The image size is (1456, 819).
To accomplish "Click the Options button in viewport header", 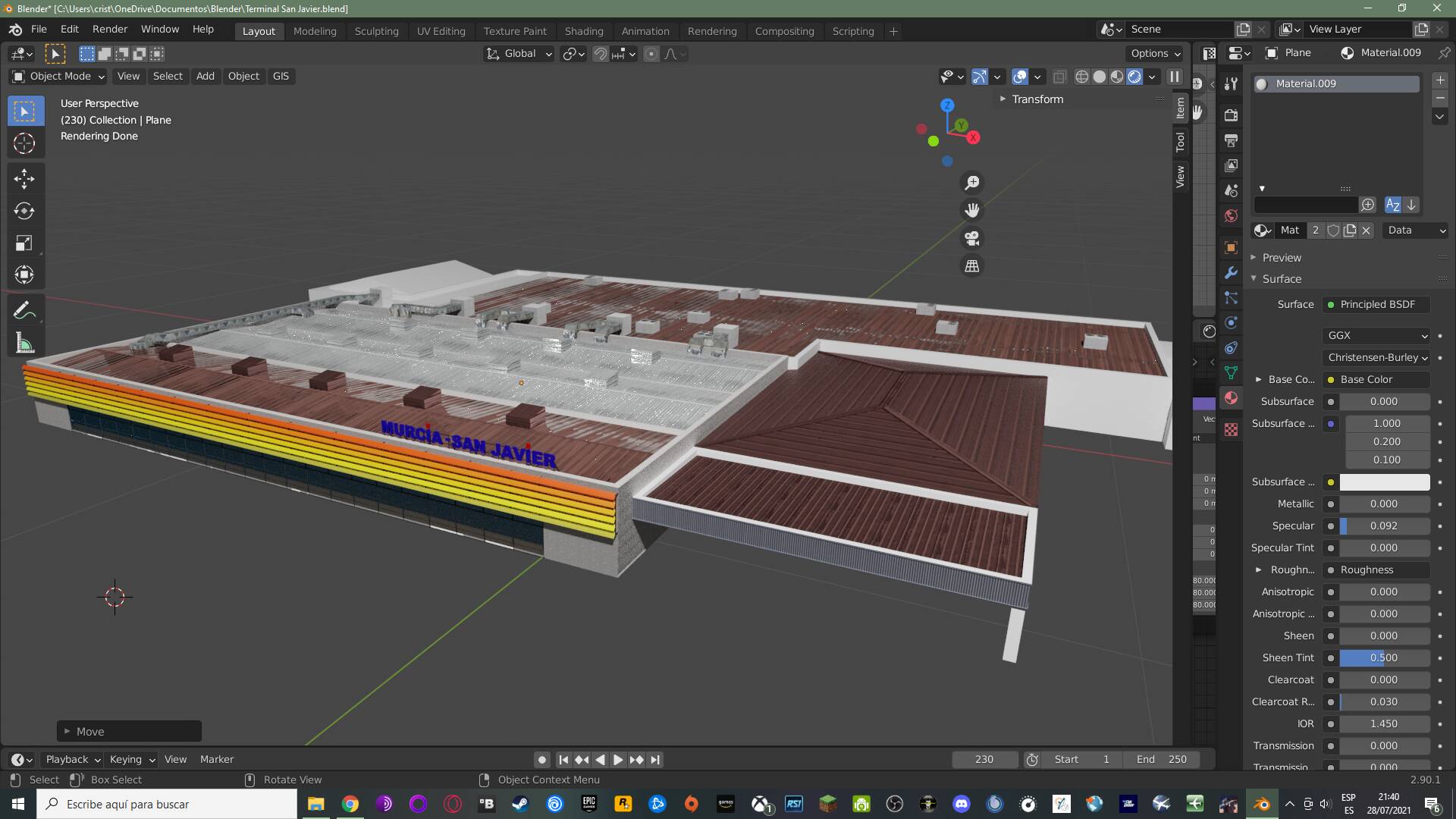I will point(1155,54).
